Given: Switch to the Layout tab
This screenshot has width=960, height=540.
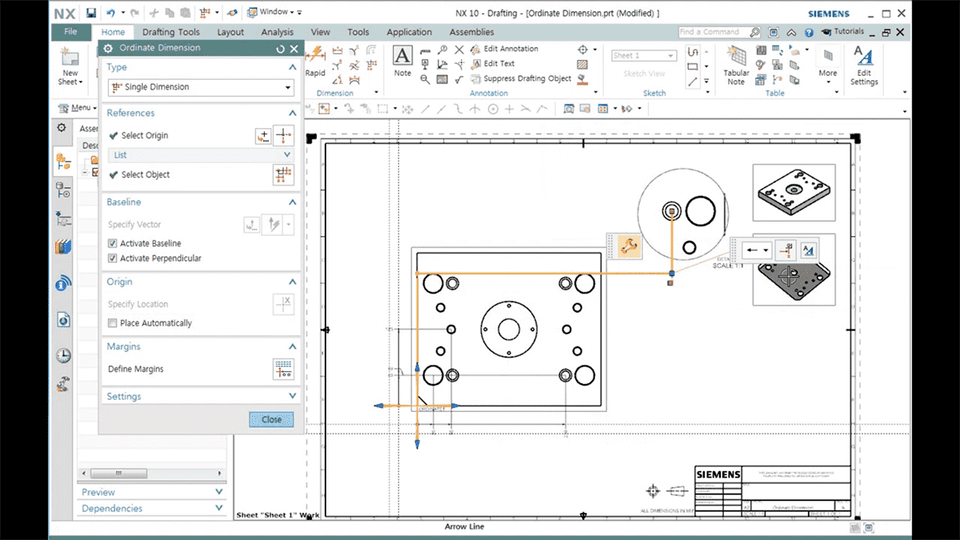Looking at the screenshot, I should pyautogui.click(x=230, y=32).
